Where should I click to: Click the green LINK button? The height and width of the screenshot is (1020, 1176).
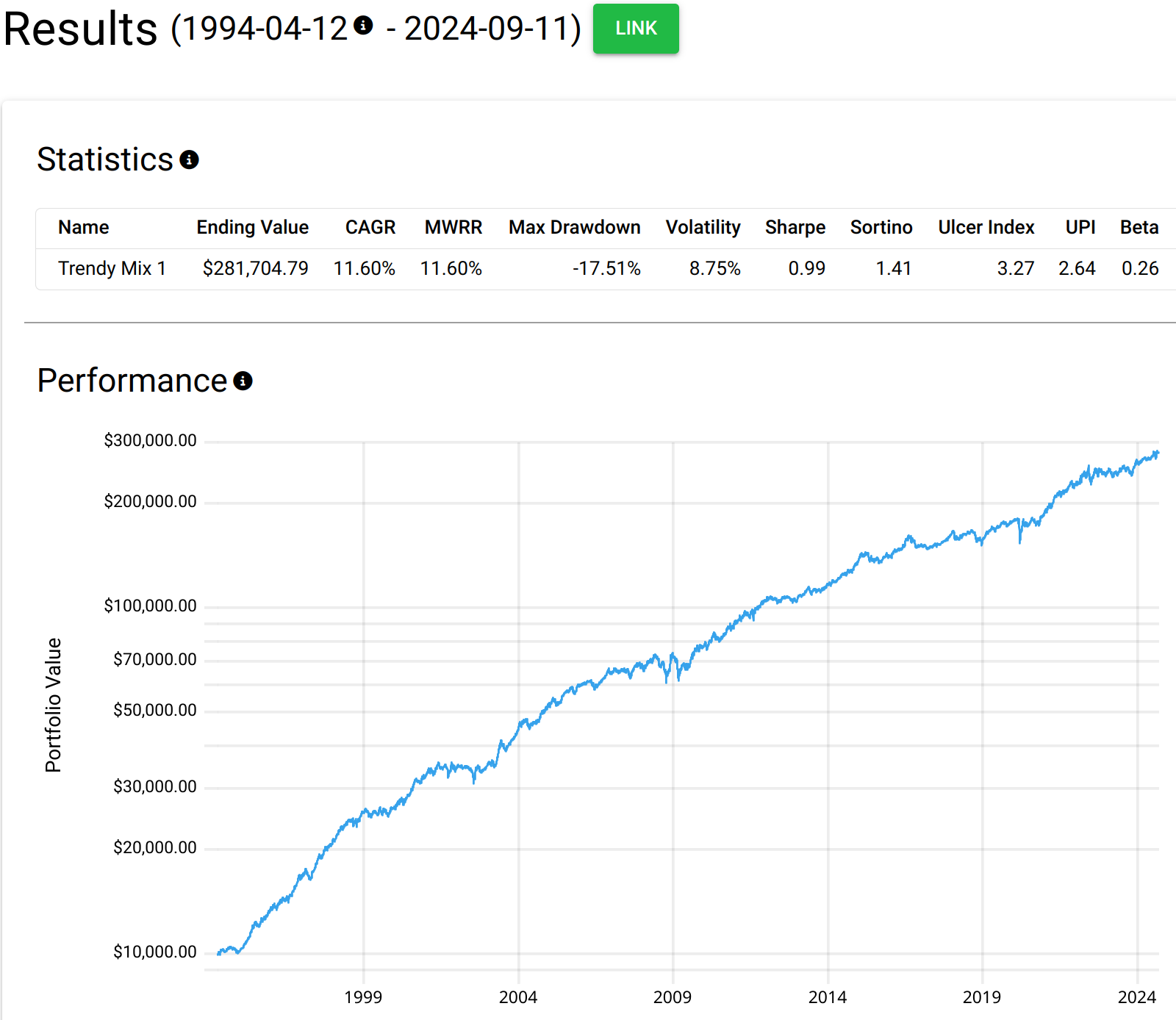pyautogui.click(x=636, y=29)
